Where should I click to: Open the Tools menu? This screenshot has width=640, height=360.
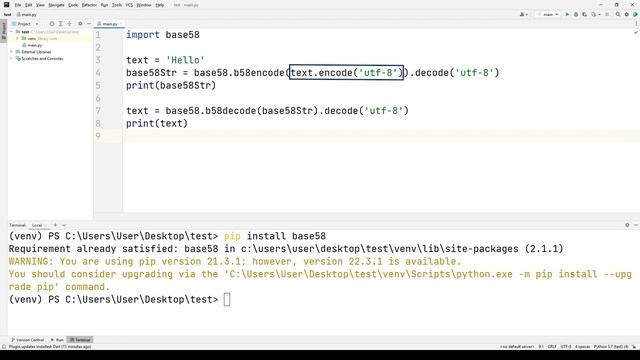117,5
